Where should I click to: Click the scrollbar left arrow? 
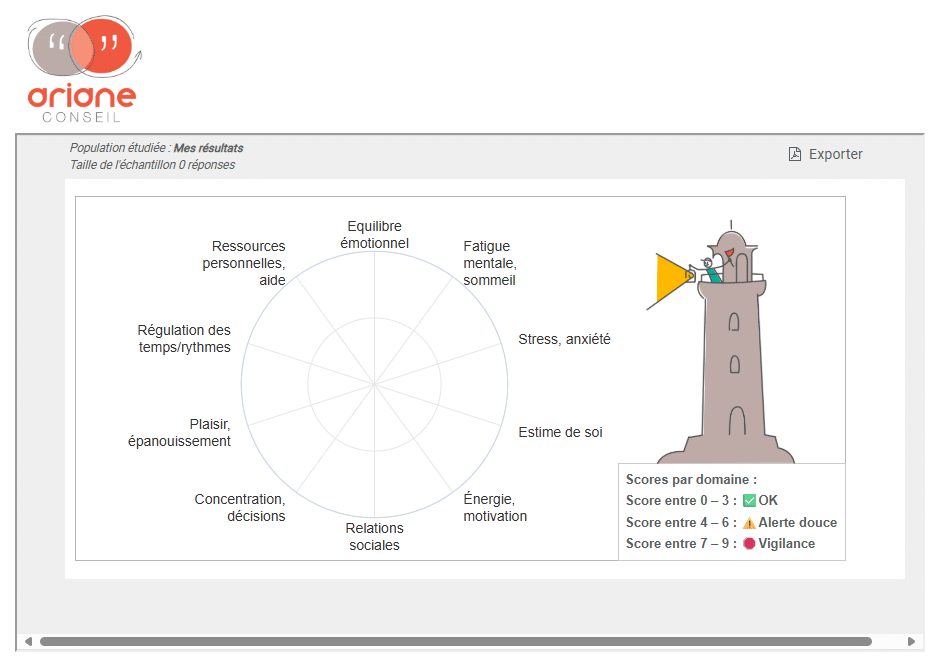[28, 641]
